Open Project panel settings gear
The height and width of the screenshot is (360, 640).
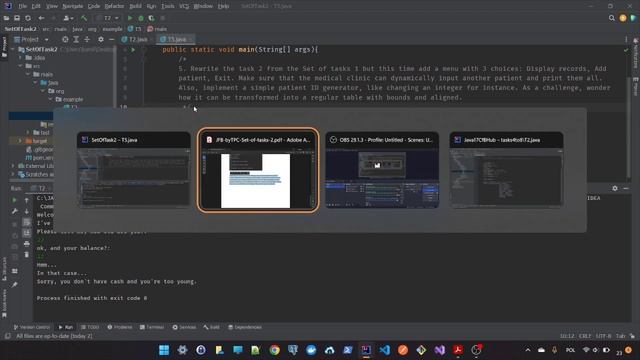(100, 39)
